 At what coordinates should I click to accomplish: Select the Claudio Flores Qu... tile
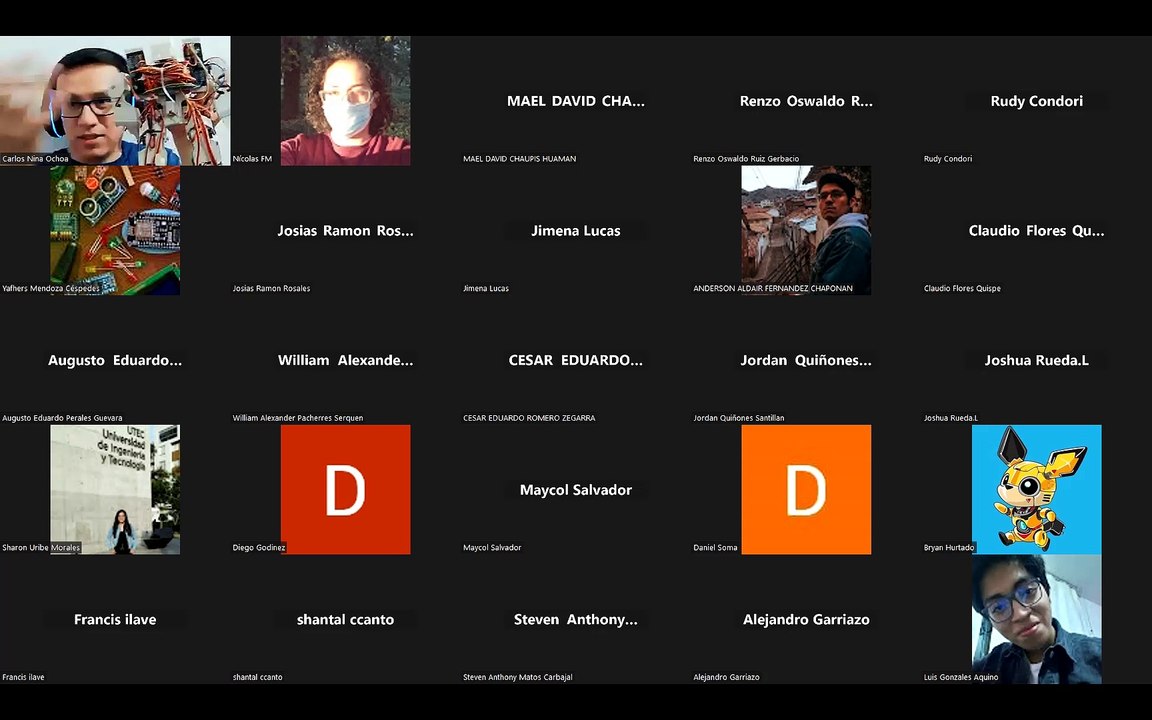1037,230
